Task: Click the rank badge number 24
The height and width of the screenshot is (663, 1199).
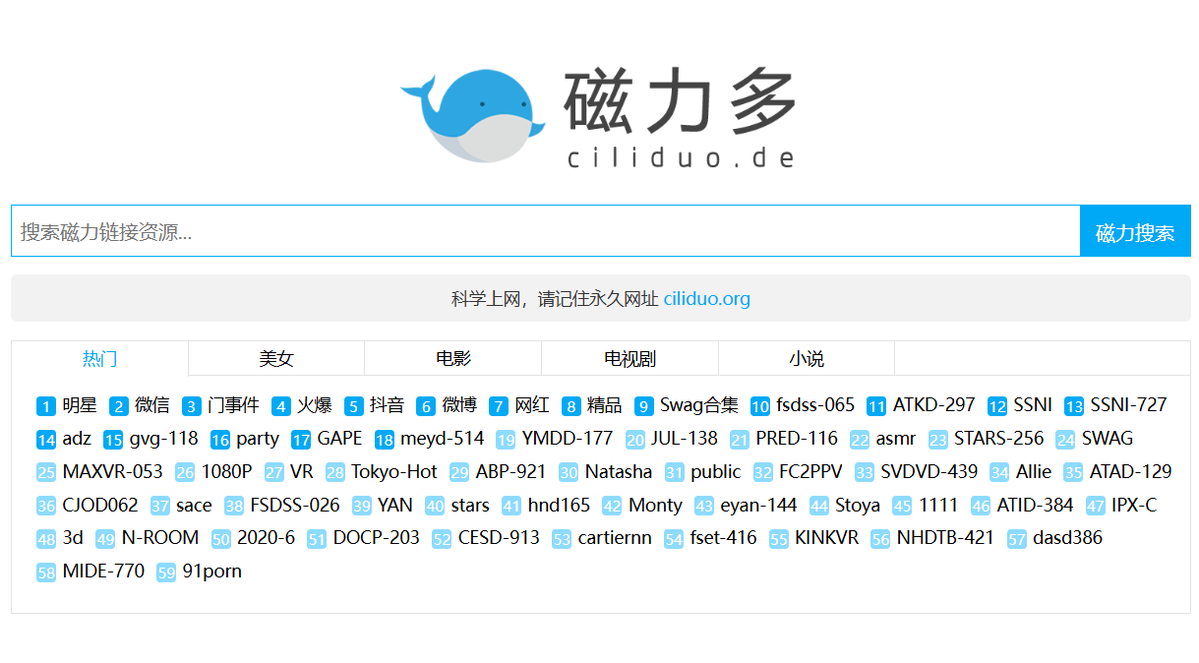Action: point(1066,440)
